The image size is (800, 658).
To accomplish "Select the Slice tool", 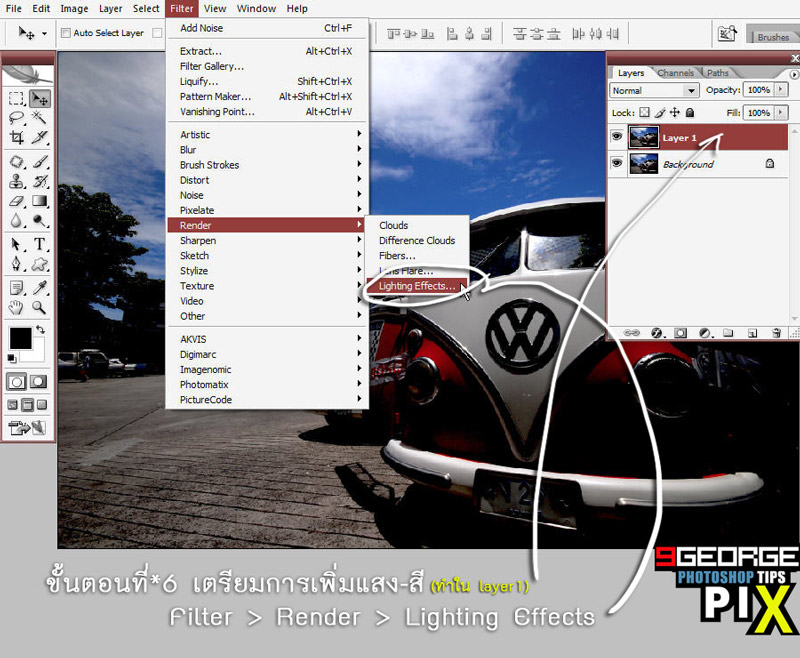I will click(39, 137).
